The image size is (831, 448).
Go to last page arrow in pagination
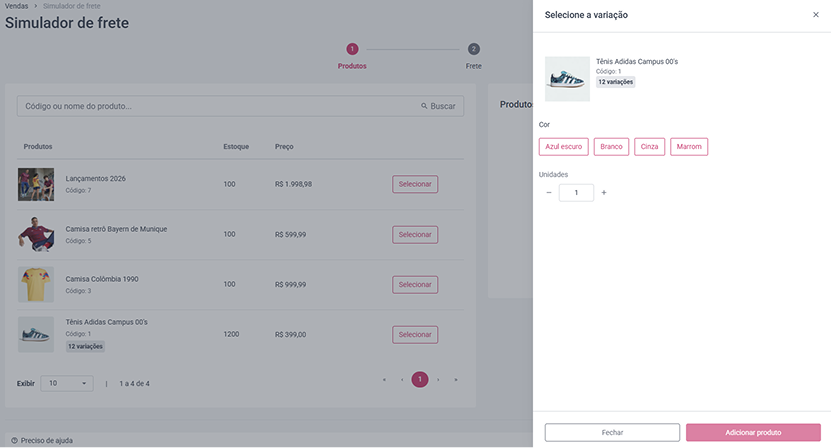456,380
